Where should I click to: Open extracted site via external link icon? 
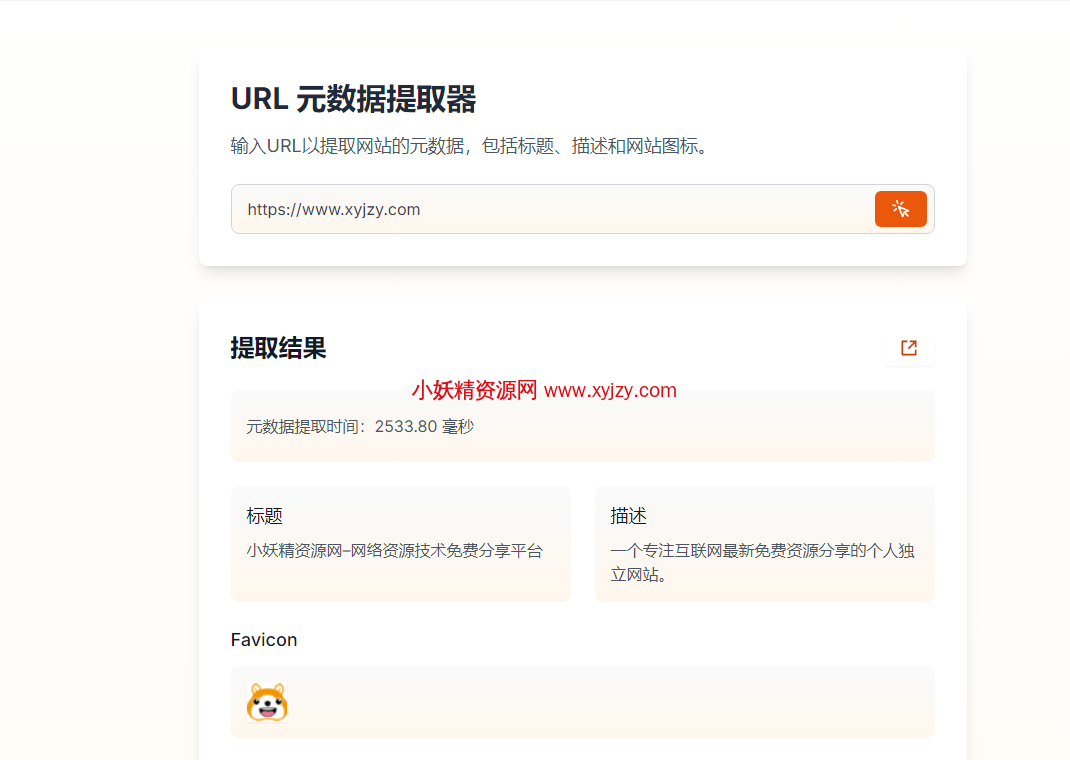pyautogui.click(x=908, y=348)
